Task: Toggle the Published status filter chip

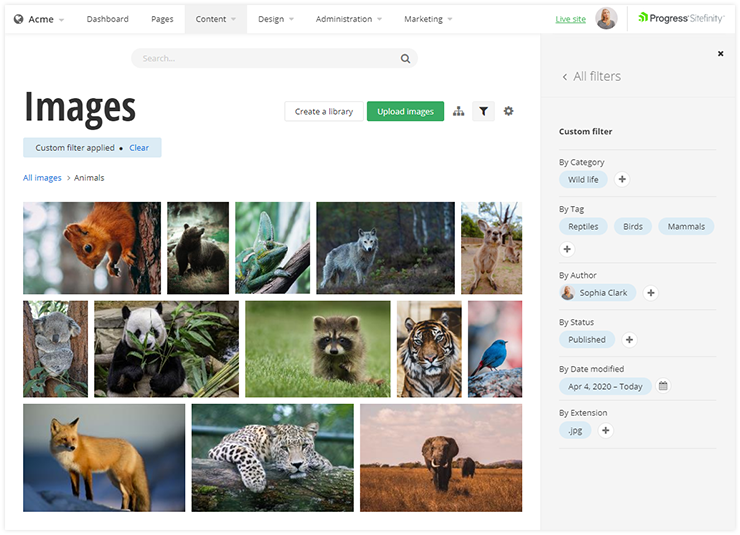Action: point(587,340)
